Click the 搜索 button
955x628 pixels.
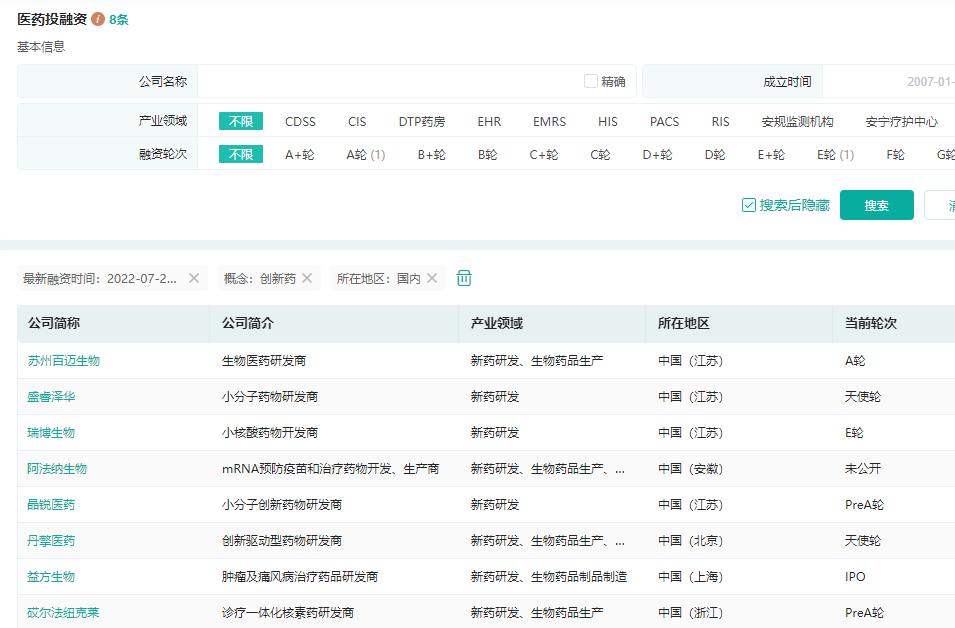(876, 205)
